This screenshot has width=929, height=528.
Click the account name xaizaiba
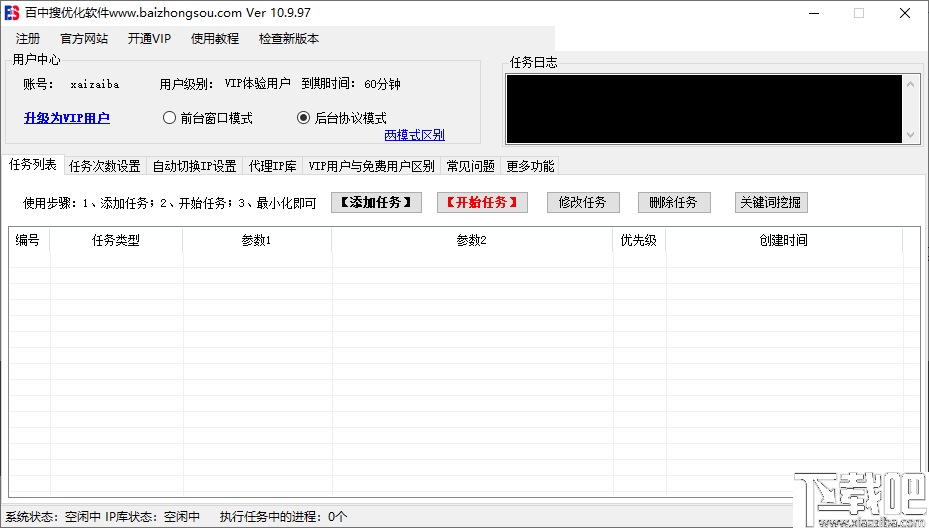pyautogui.click(x=95, y=85)
